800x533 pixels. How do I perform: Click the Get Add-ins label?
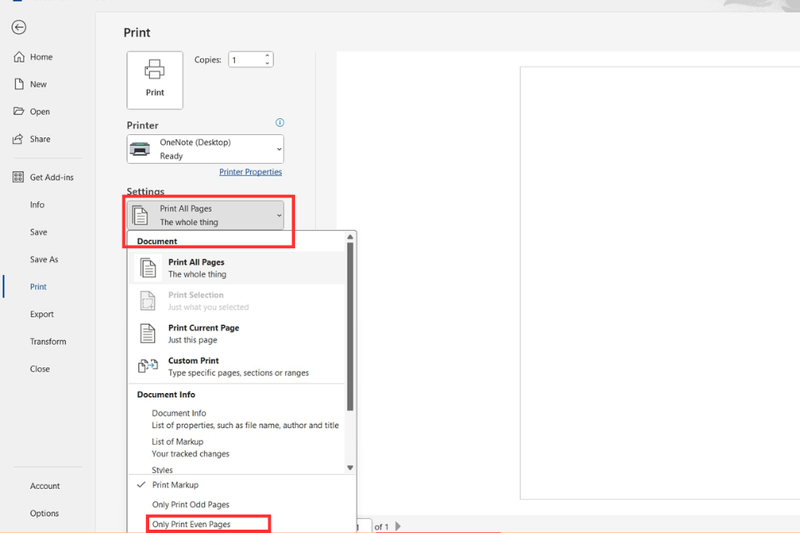coord(52,177)
